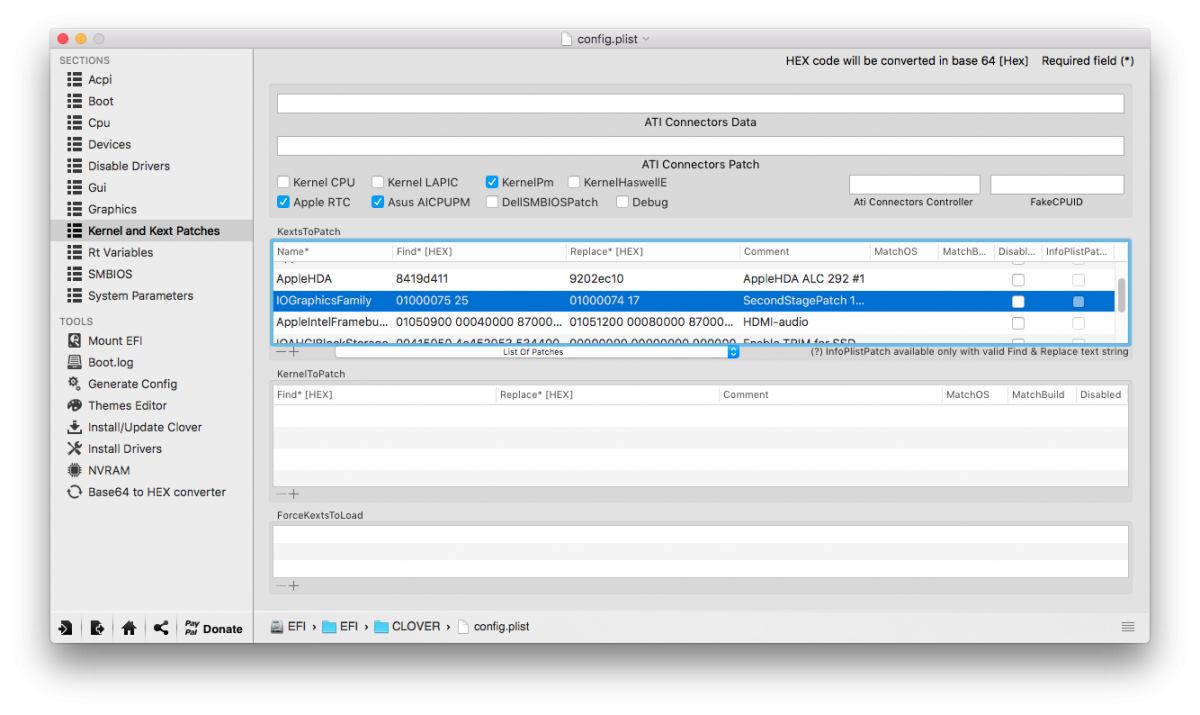Click the Install Drivers tools icon
1200x715 pixels.
point(74,449)
